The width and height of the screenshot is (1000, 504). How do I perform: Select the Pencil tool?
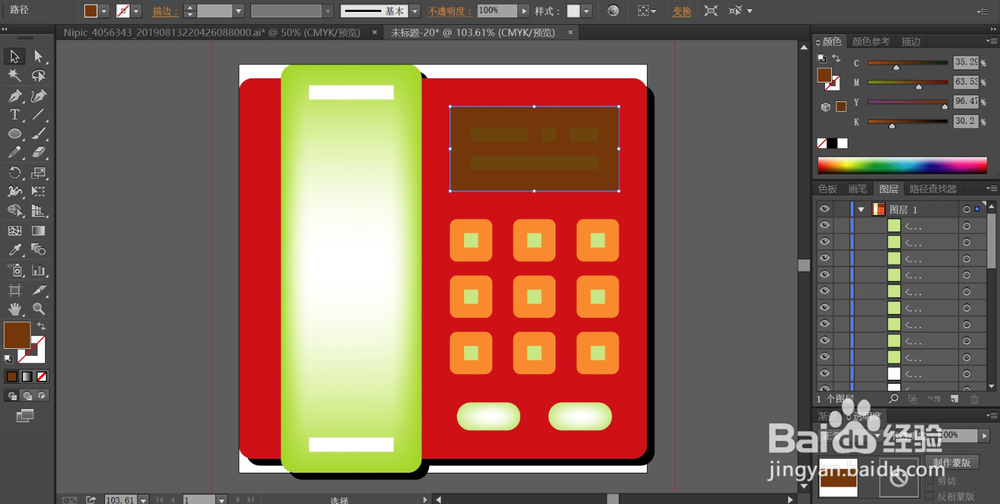point(15,152)
